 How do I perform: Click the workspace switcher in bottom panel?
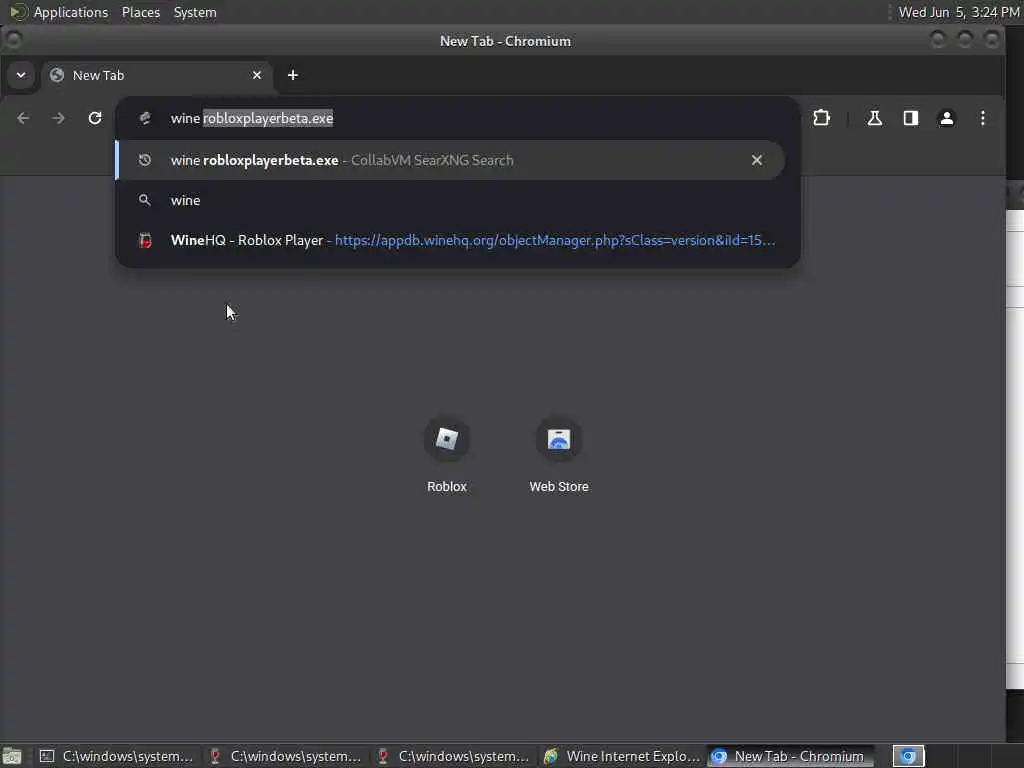point(908,756)
